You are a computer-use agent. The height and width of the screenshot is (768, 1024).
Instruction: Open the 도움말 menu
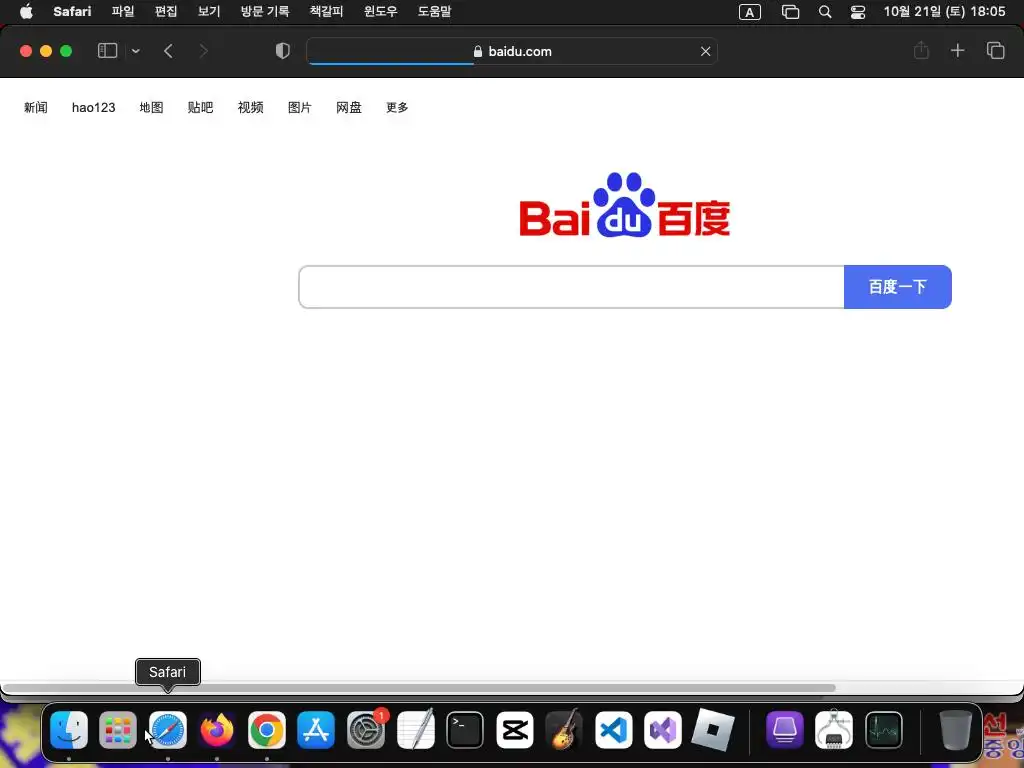pyautogui.click(x=434, y=12)
